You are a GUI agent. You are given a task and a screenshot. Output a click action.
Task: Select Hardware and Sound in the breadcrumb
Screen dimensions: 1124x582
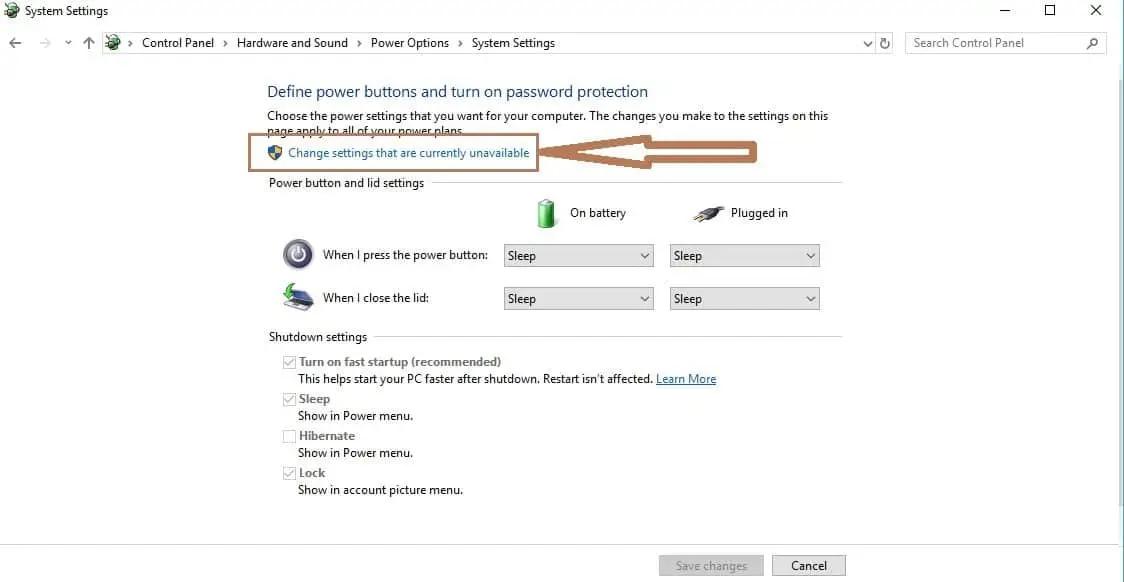coord(292,43)
